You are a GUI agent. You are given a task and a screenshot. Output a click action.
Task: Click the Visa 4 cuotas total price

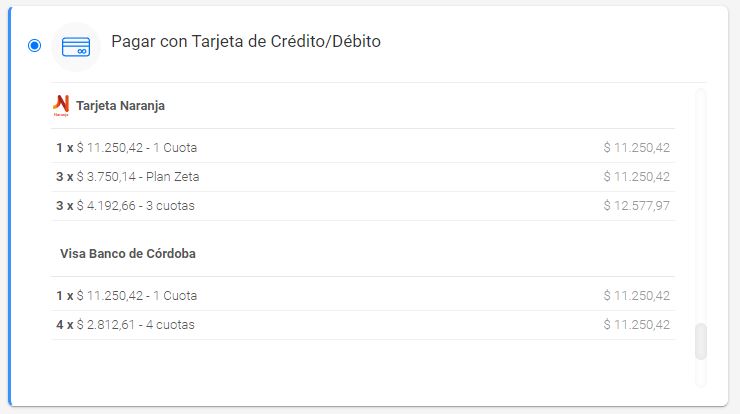[x=637, y=325]
